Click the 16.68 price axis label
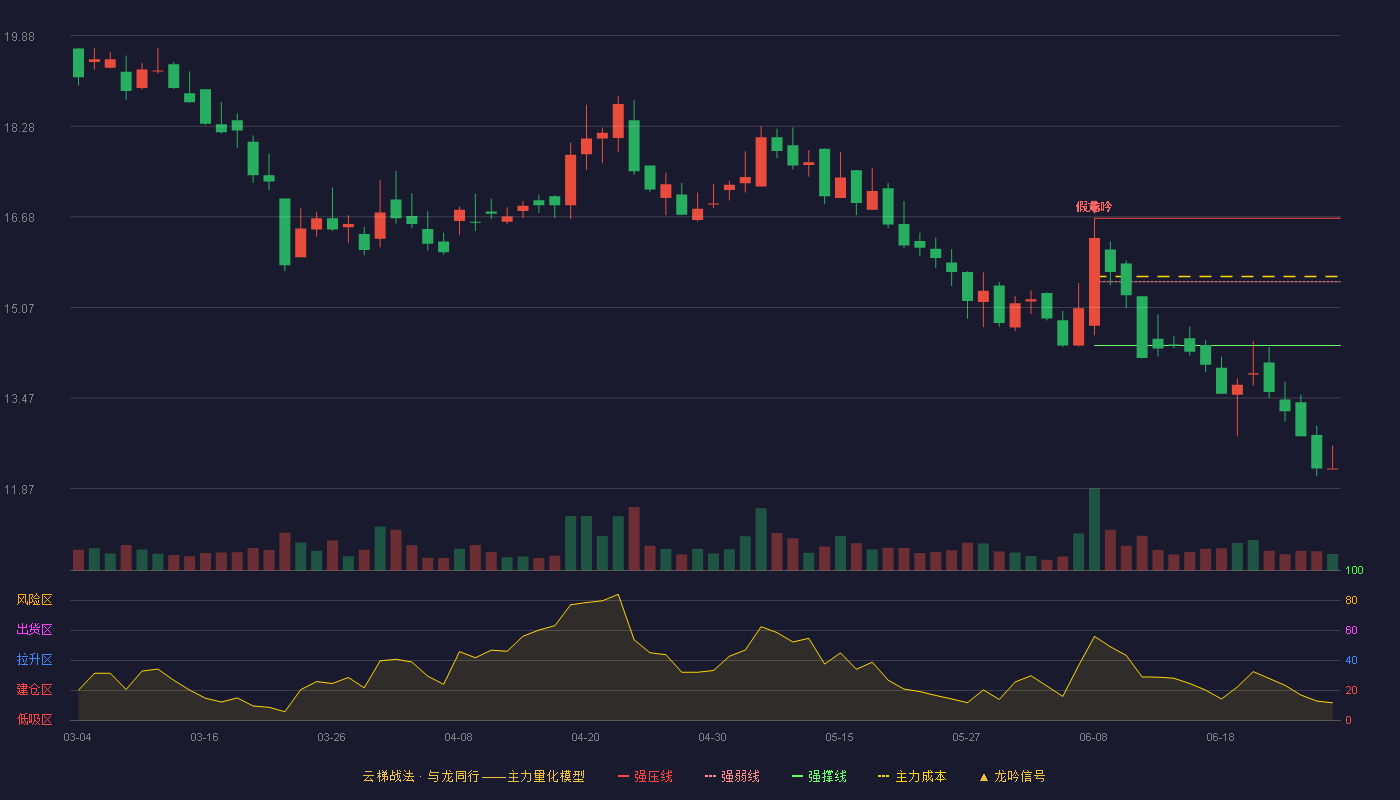 click(x=19, y=218)
